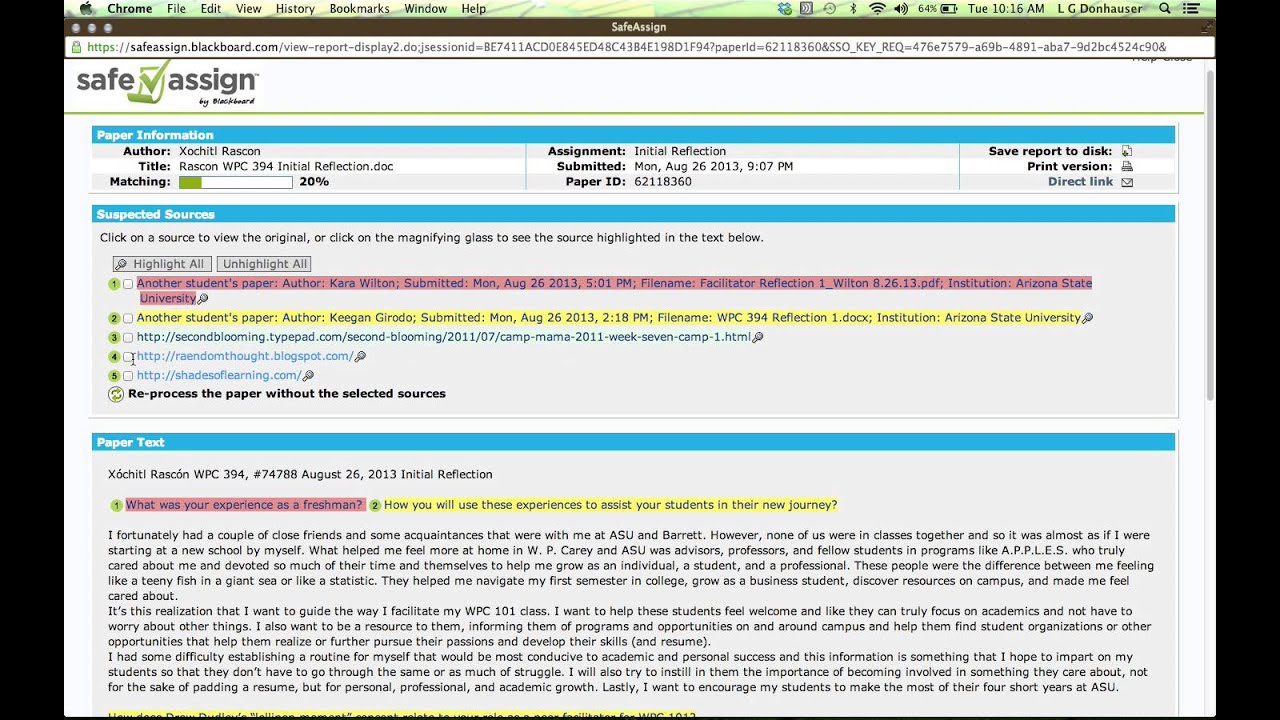Click the 20% matching progress bar
The width and height of the screenshot is (1280, 720).
pyautogui.click(x=236, y=182)
